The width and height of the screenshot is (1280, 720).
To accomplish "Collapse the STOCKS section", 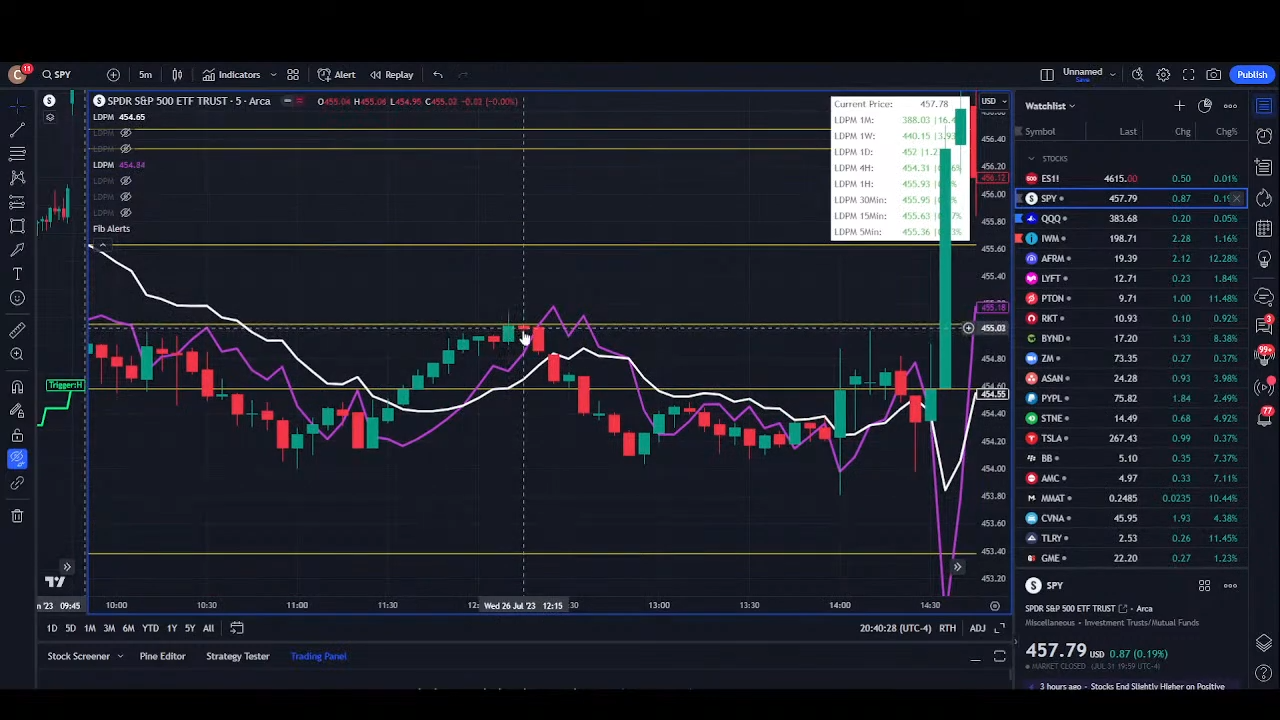I will click(x=1031, y=159).
